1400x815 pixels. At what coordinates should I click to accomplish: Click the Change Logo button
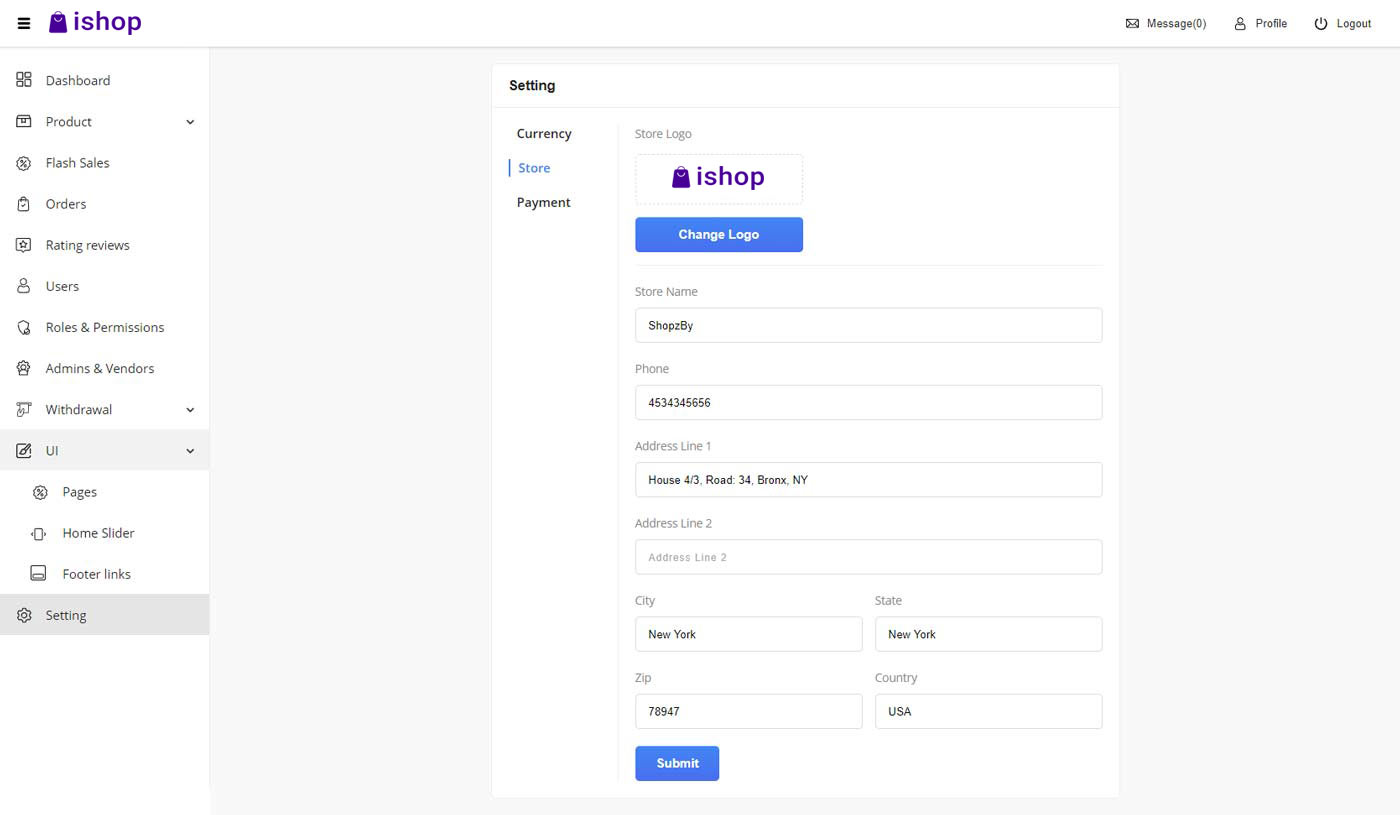[718, 234]
